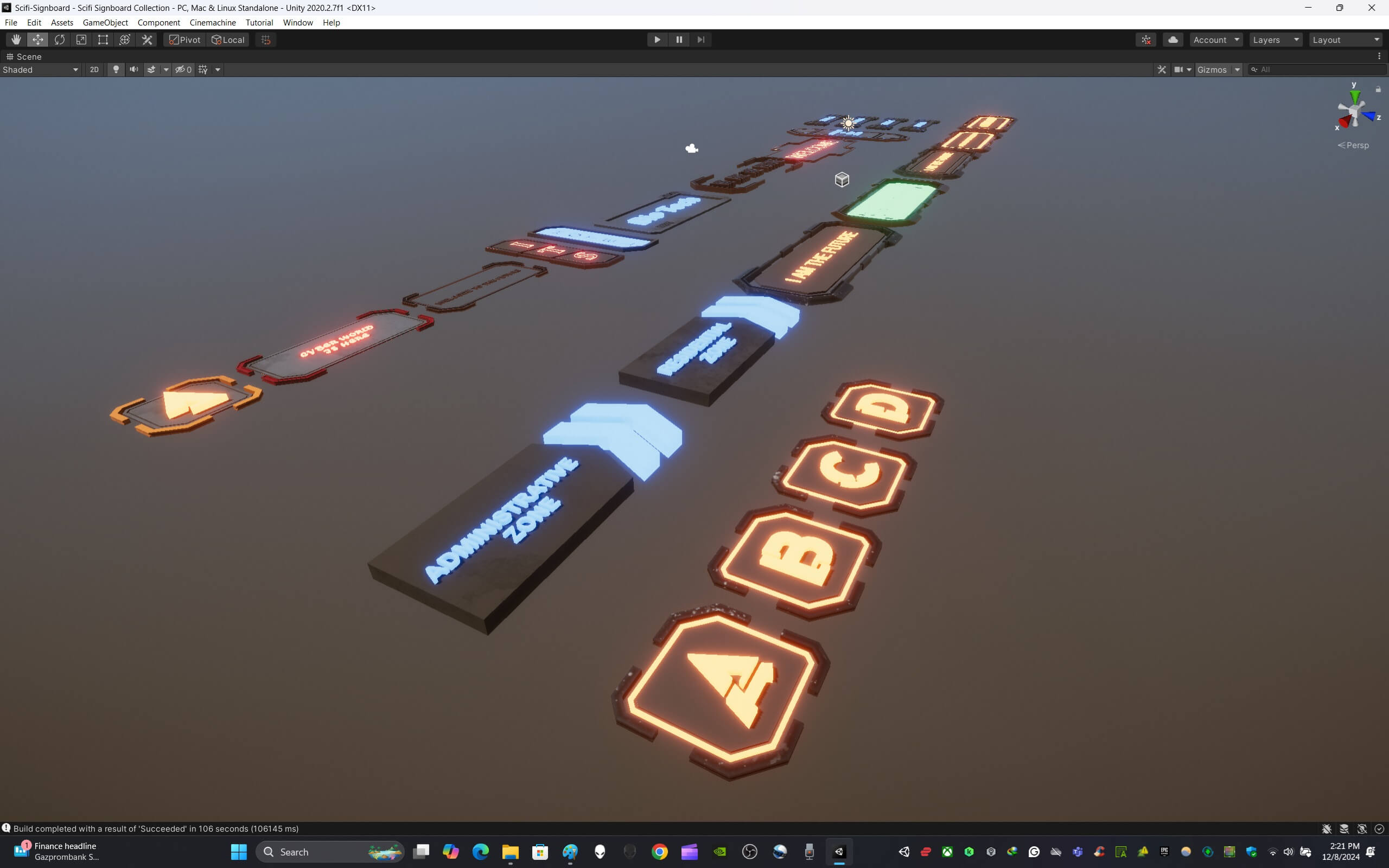Image resolution: width=1389 pixels, height=868 pixels.
Task: Open the Window menu
Action: (x=297, y=22)
